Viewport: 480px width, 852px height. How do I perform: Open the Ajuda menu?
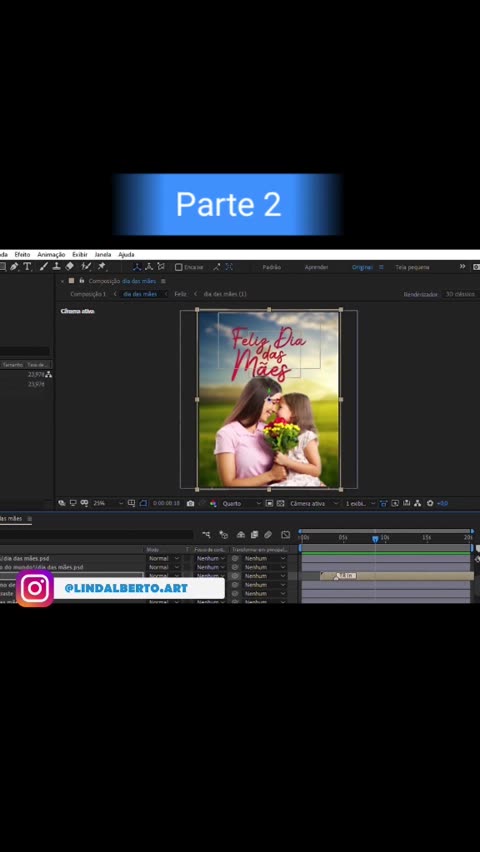click(126, 254)
